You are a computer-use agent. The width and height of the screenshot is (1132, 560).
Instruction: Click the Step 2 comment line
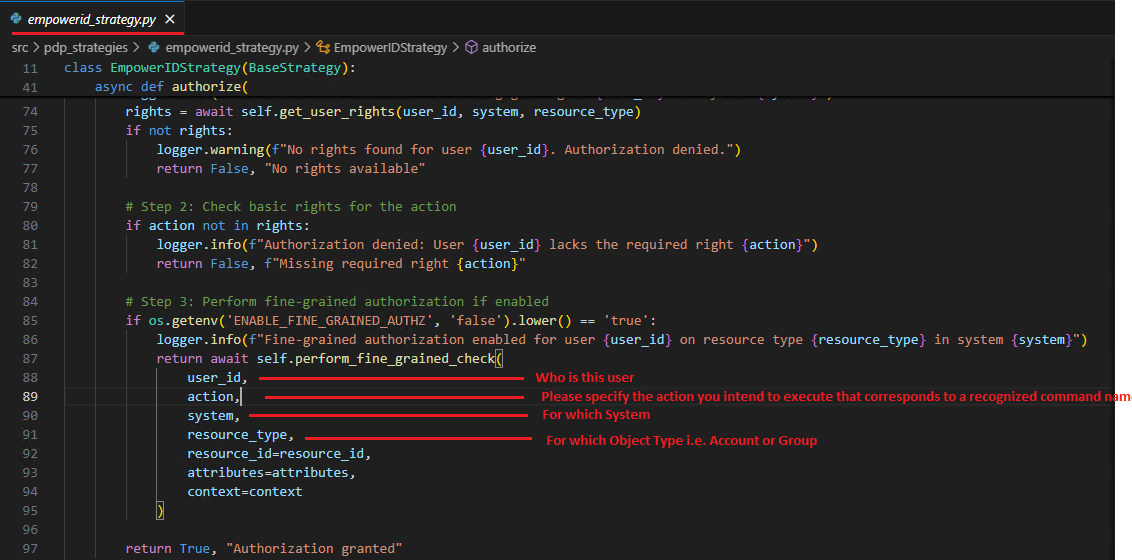291,206
